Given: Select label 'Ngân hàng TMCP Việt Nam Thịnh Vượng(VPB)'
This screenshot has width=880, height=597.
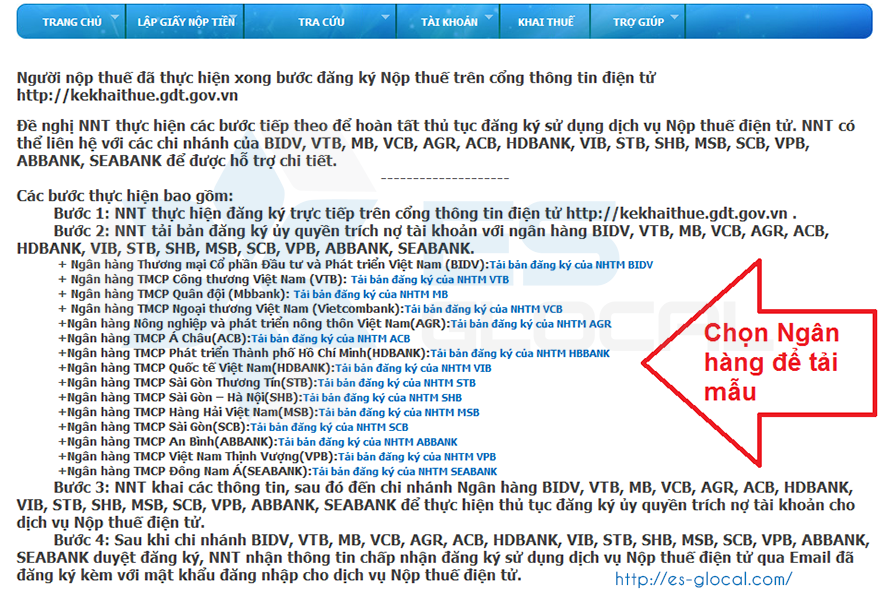Looking at the screenshot, I should pyautogui.click(x=202, y=457).
